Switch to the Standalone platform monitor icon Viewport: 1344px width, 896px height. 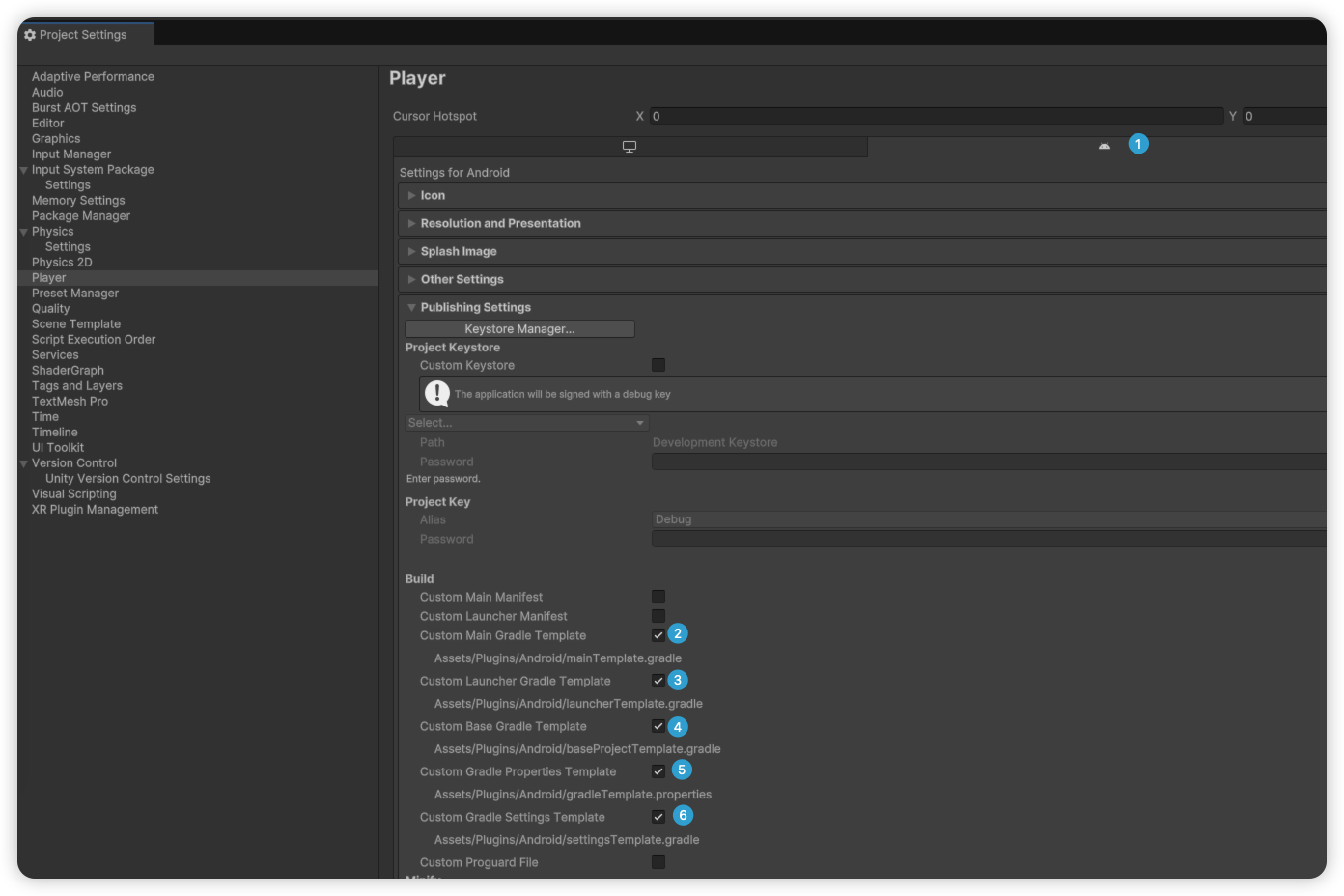coord(630,146)
